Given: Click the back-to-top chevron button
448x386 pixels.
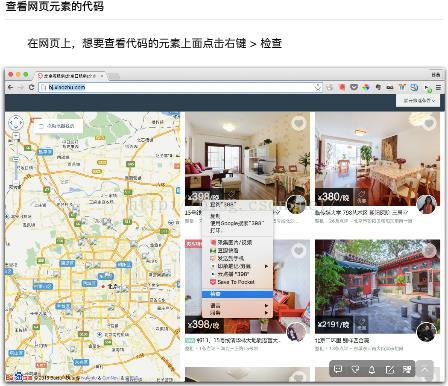Looking at the screenshot, I should click(424, 369).
